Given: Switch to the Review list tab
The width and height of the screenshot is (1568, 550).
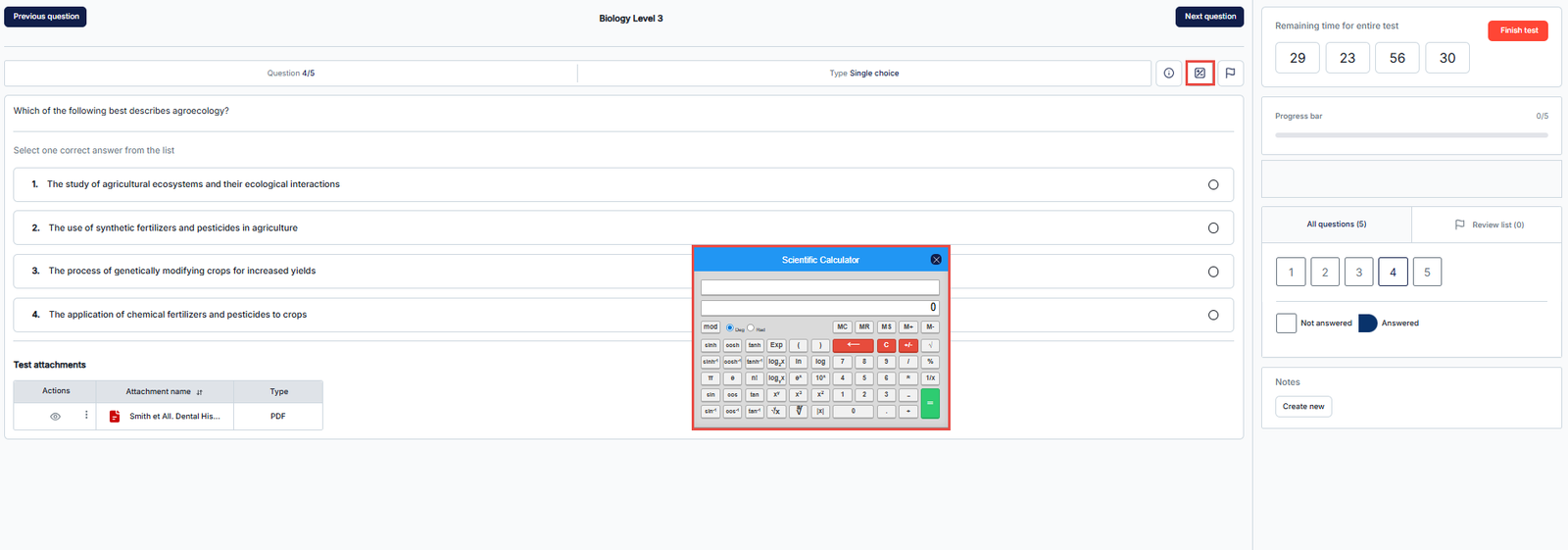Looking at the screenshot, I should coord(1488,225).
